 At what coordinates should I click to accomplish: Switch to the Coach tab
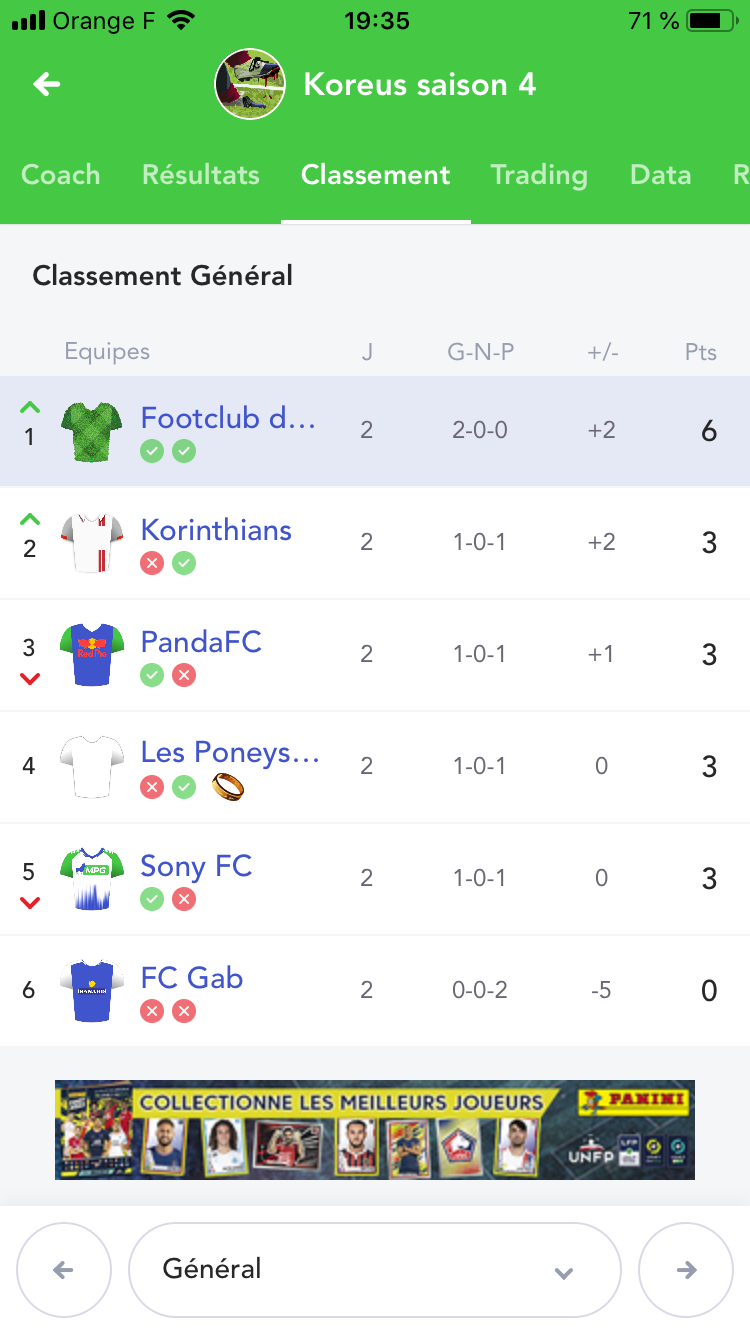(x=61, y=175)
